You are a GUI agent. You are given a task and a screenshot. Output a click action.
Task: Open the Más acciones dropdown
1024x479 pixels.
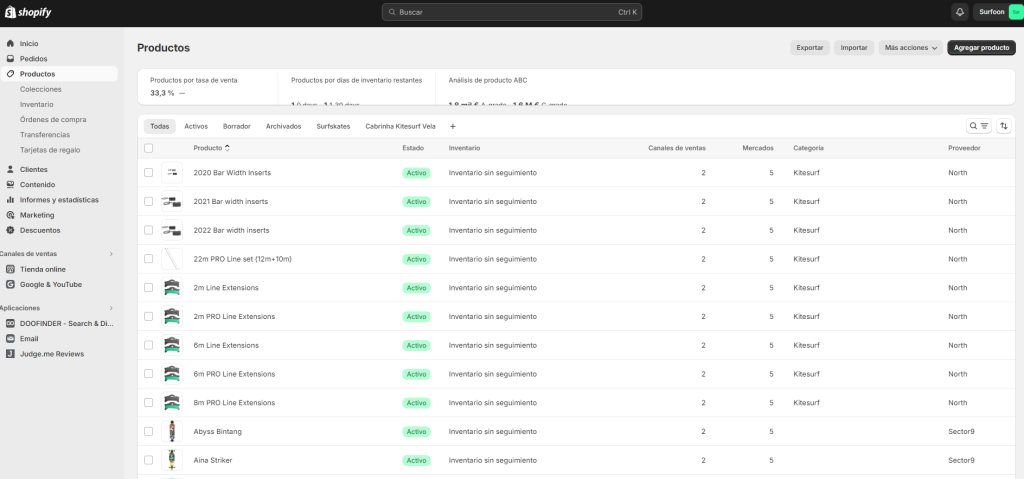[x=910, y=47]
